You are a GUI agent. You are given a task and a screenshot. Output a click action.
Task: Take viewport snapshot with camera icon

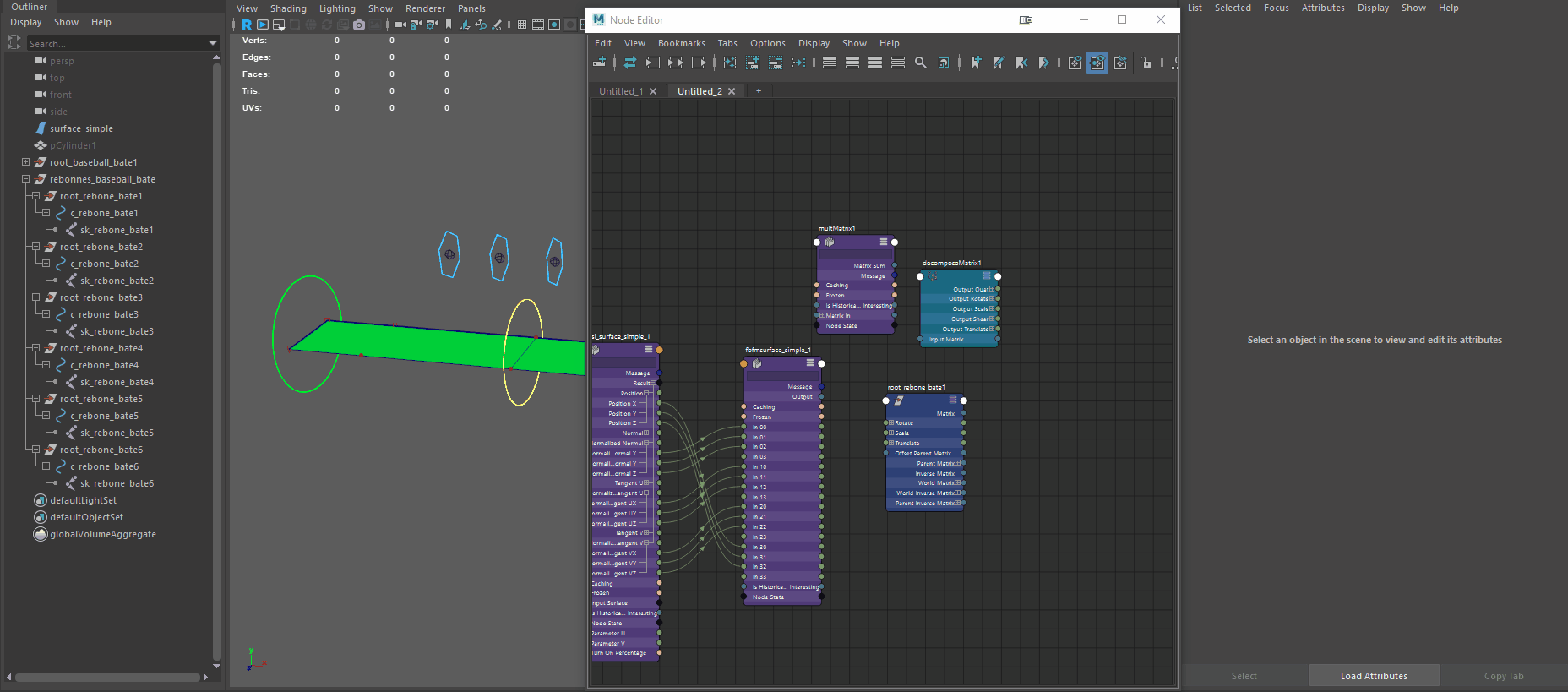(x=359, y=25)
